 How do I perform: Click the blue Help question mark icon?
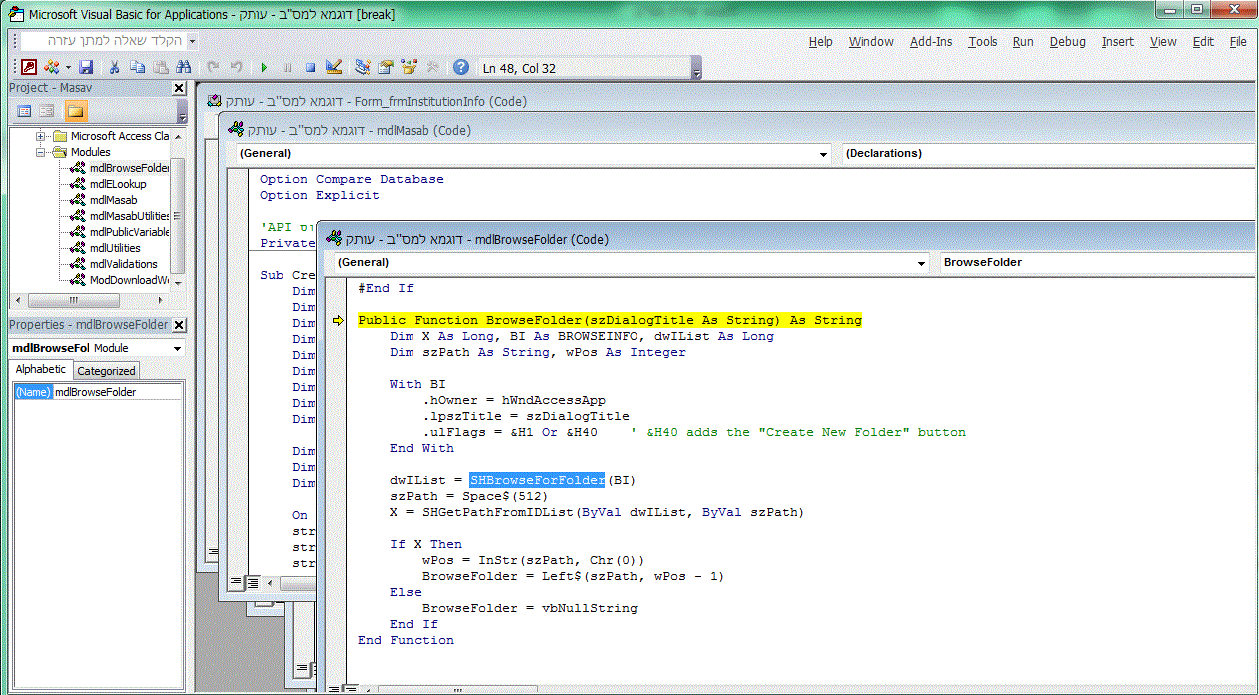click(460, 67)
